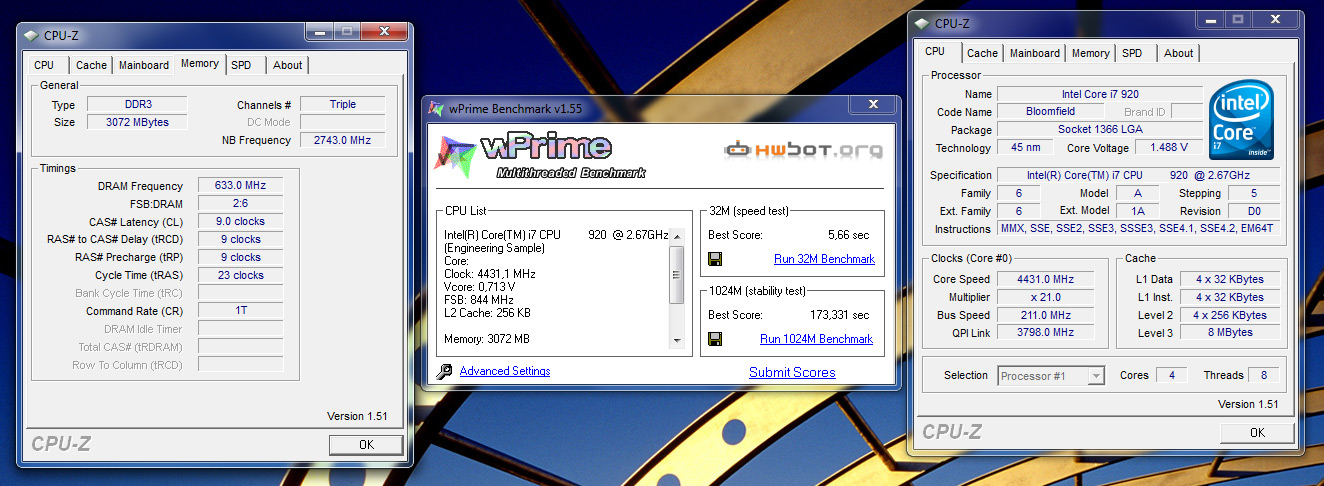1324x486 pixels.
Task: Click the Intel Core i7 logo badge
Action: [x=1240, y=119]
